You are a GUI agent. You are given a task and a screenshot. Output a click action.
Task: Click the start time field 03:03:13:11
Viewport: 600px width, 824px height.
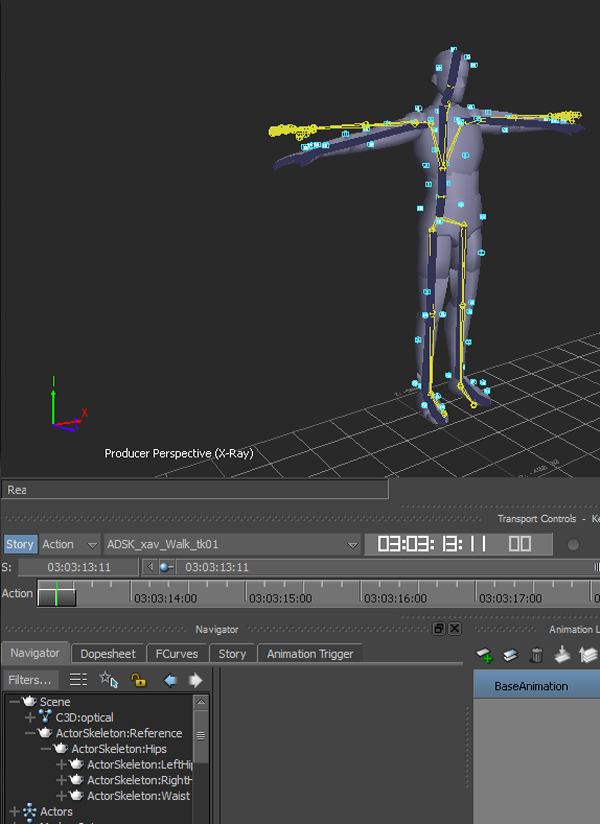coord(78,567)
